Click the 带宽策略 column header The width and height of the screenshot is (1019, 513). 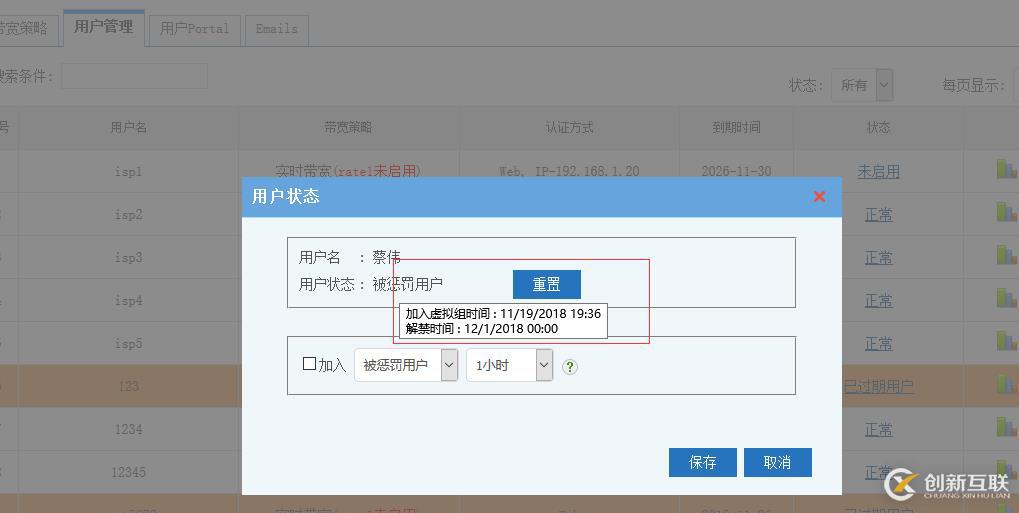pyautogui.click(x=348, y=127)
